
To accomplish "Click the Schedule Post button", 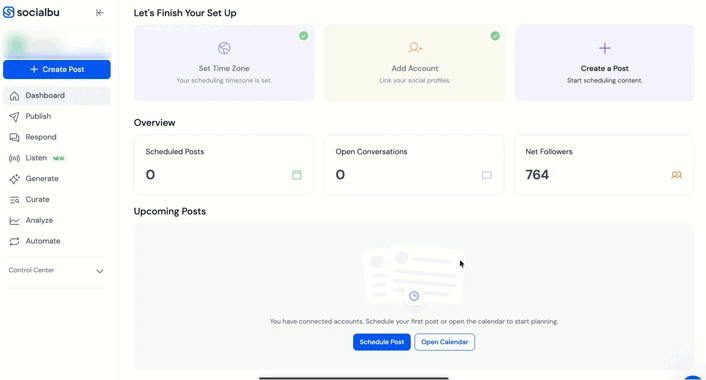I will coord(382,342).
